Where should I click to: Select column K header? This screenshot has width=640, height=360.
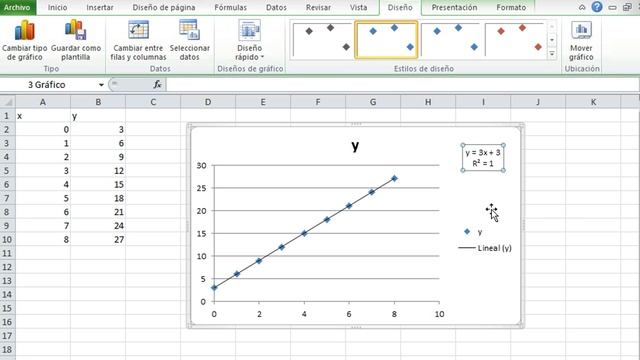[x=593, y=102]
